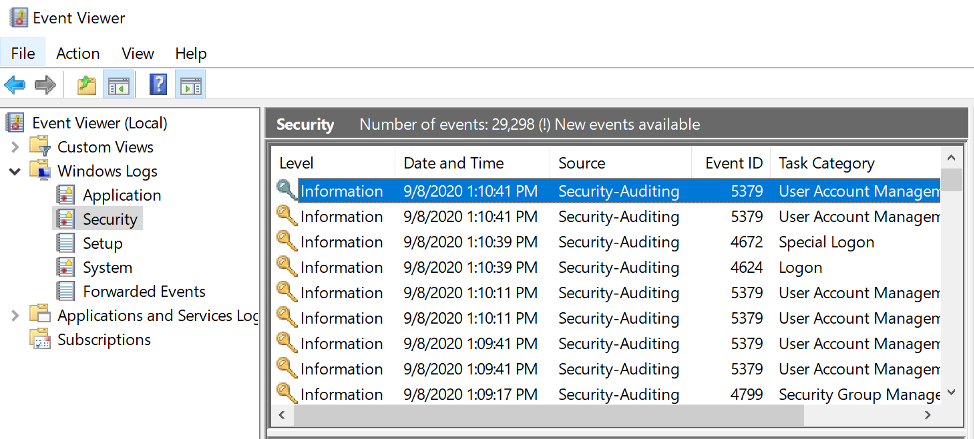Select the 4672 Special Logon event row
Image resolution: width=974 pixels, height=439 pixels.
[608, 242]
